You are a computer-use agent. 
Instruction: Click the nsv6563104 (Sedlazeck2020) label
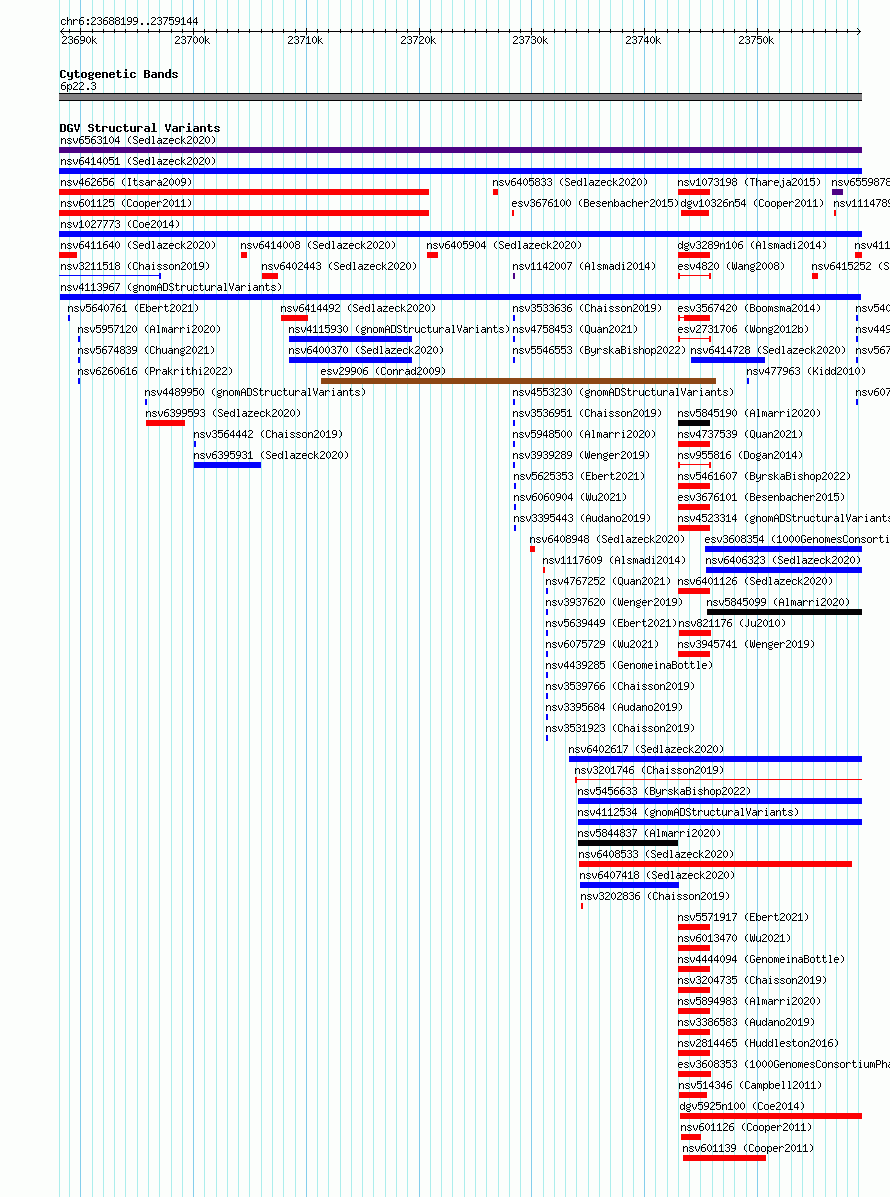138,140
